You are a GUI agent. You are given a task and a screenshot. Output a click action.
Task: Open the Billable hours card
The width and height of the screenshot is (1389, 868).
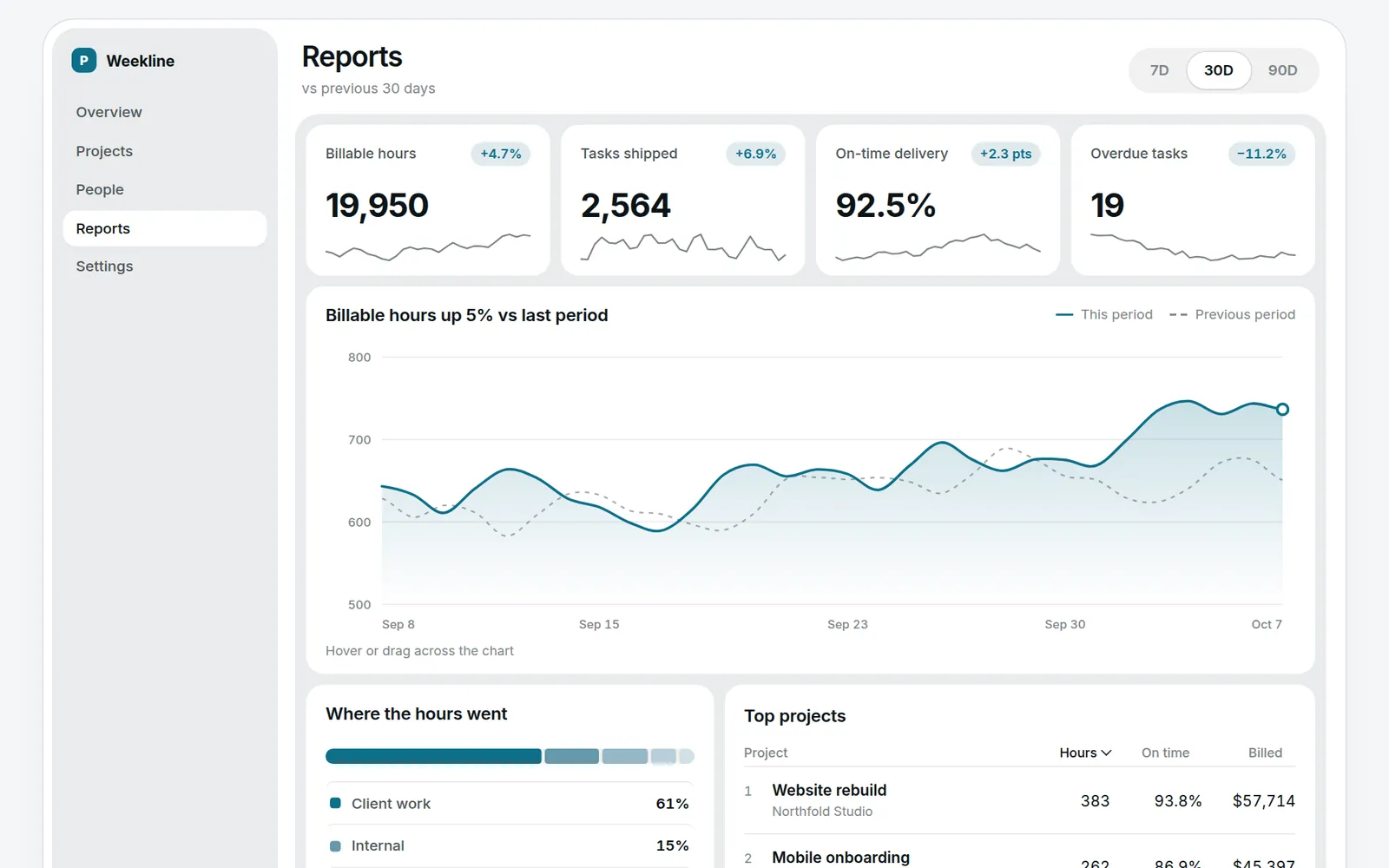tap(428, 201)
